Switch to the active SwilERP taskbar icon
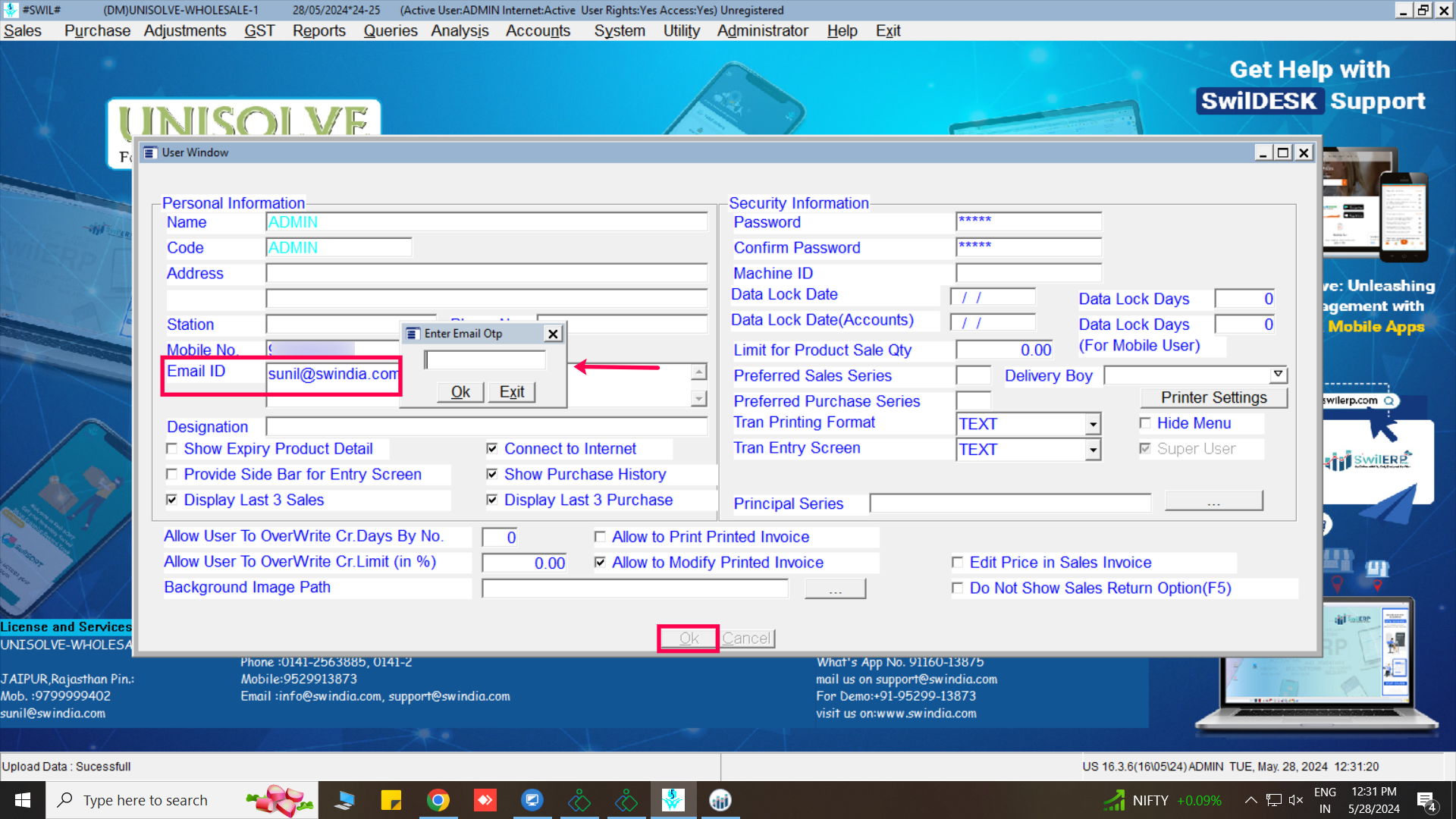This screenshot has width=1456, height=819. 673,800
